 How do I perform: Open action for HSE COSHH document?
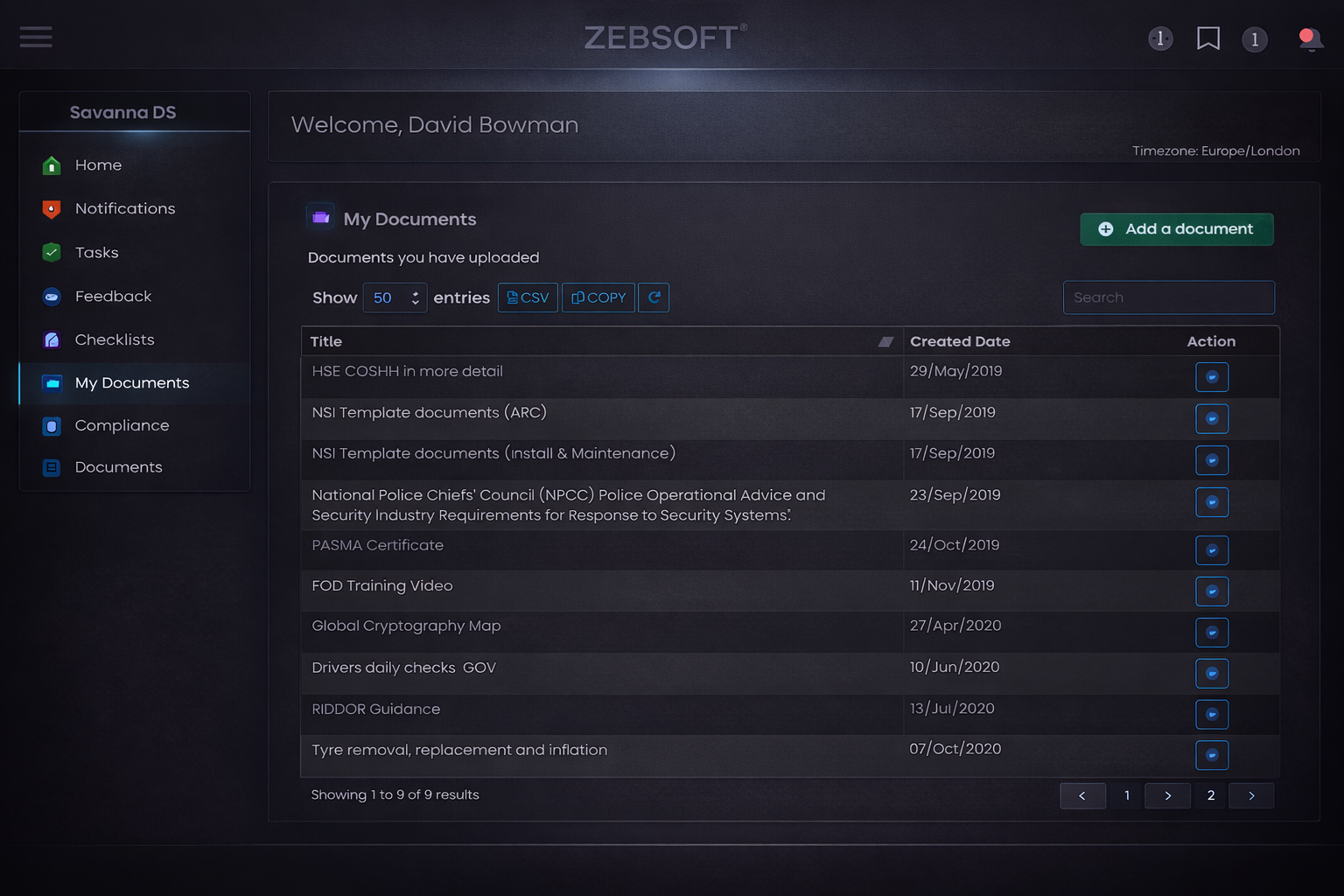[1212, 377]
